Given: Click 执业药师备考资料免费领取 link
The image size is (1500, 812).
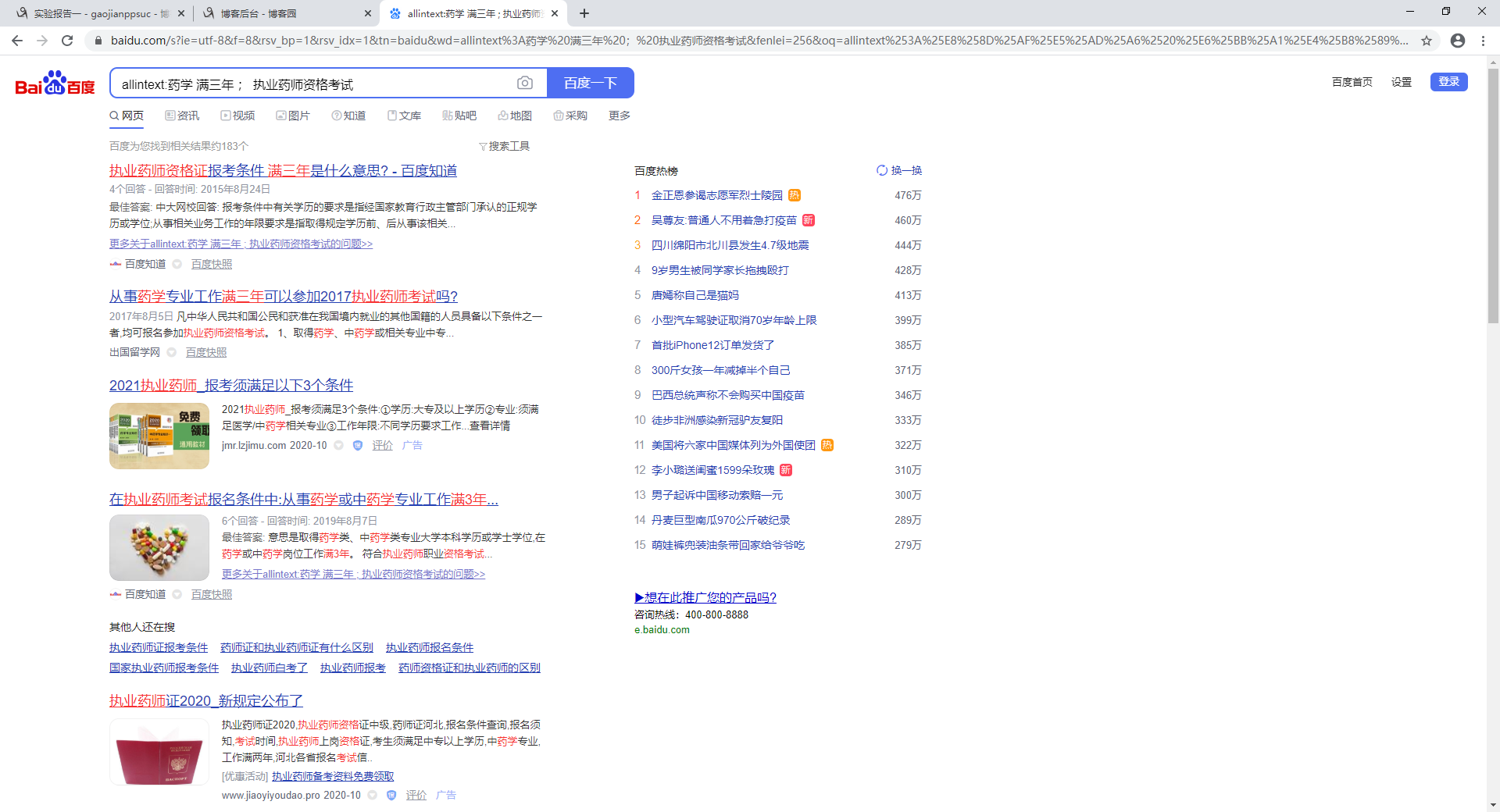Looking at the screenshot, I should tap(333, 776).
